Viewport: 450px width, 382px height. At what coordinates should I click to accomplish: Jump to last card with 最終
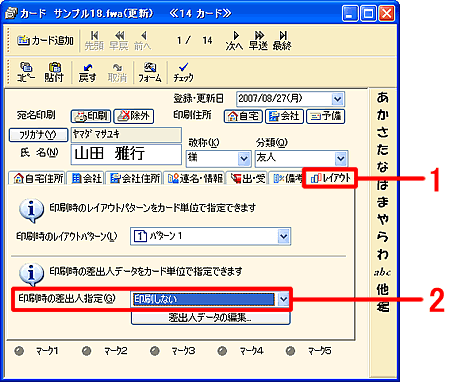[x=282, y=41]
